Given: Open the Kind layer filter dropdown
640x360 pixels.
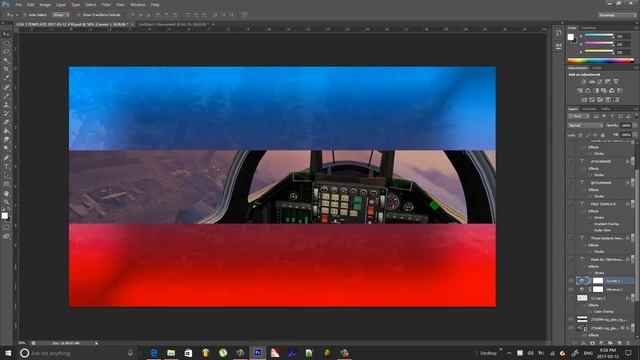Looking at the screenshot, I should [x=578, y=116].
